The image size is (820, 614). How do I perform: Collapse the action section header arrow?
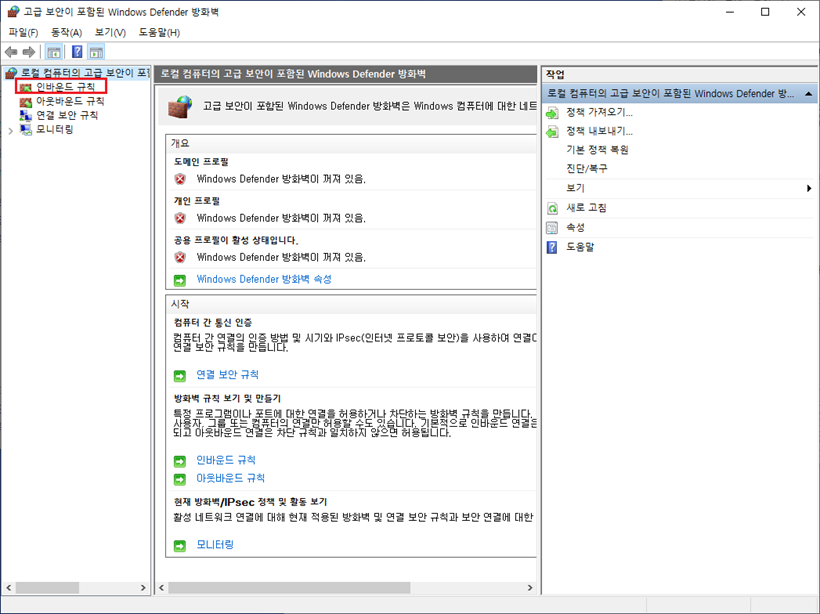point(808,94)
